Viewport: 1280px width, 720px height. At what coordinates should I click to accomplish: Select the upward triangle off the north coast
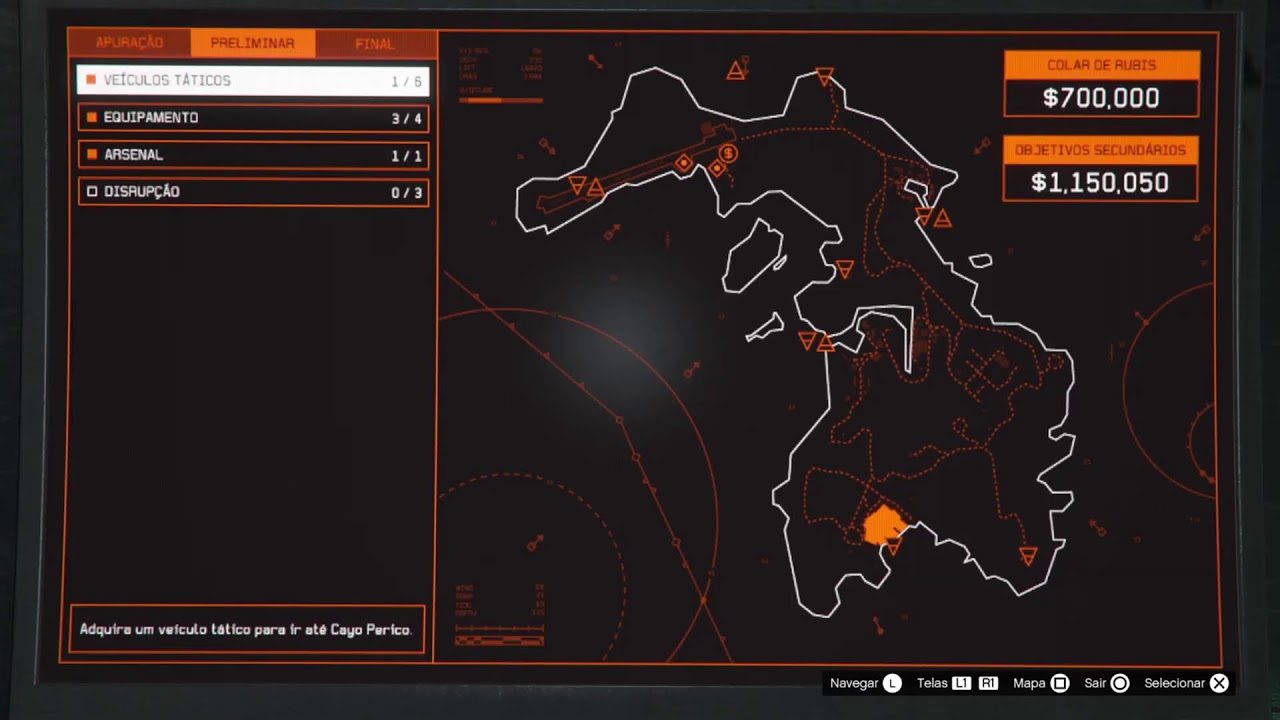(x=736, y=71)
